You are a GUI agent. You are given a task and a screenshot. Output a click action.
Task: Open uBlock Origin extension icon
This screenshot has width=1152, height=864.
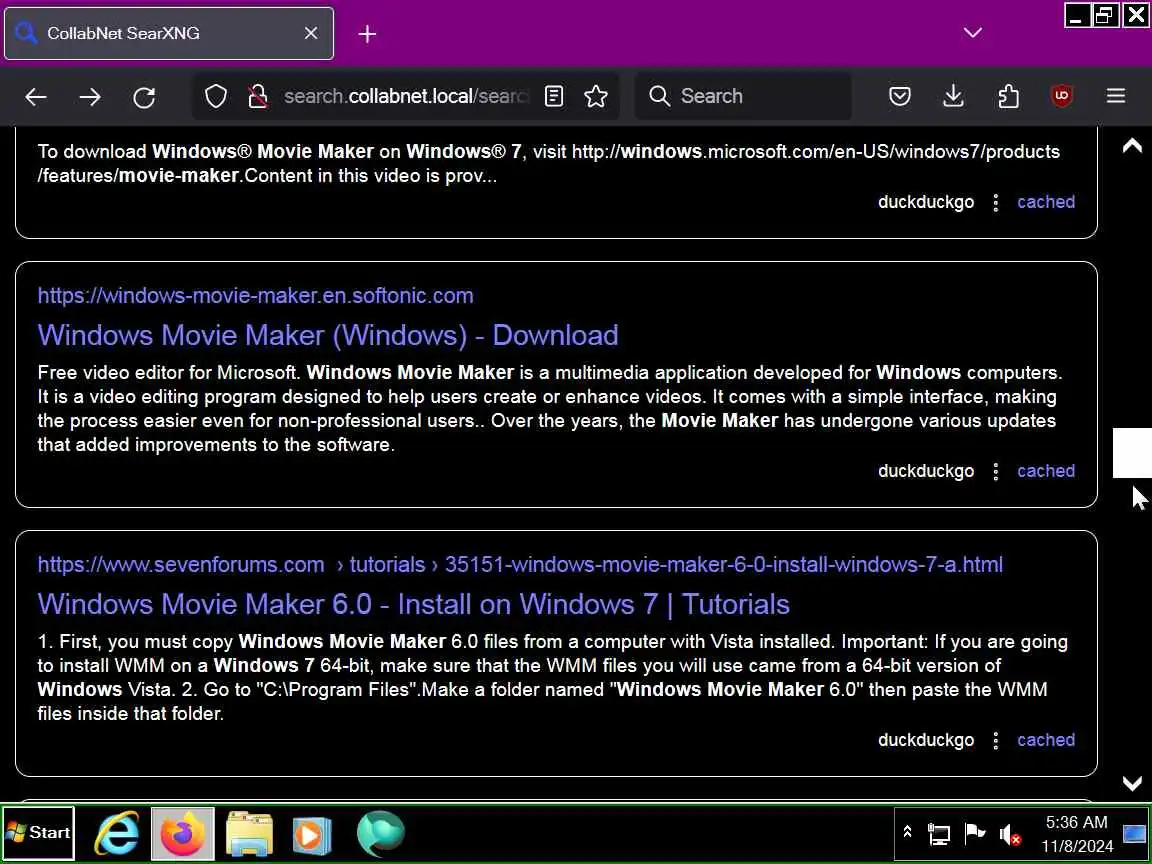pos(1062,96)
